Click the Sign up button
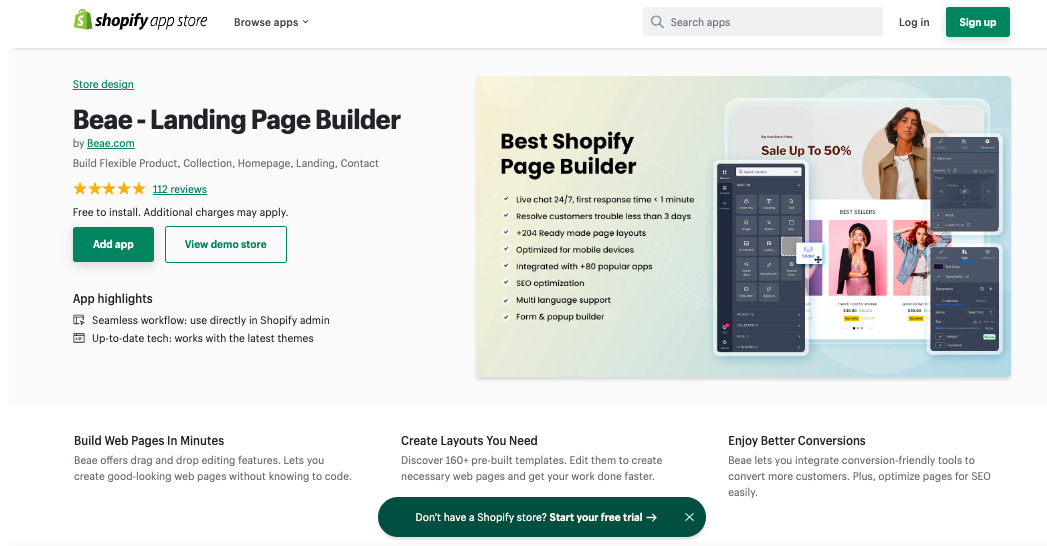Image resolution: width=1047 pixels, height=546 pixels. [x=978, y=22]
